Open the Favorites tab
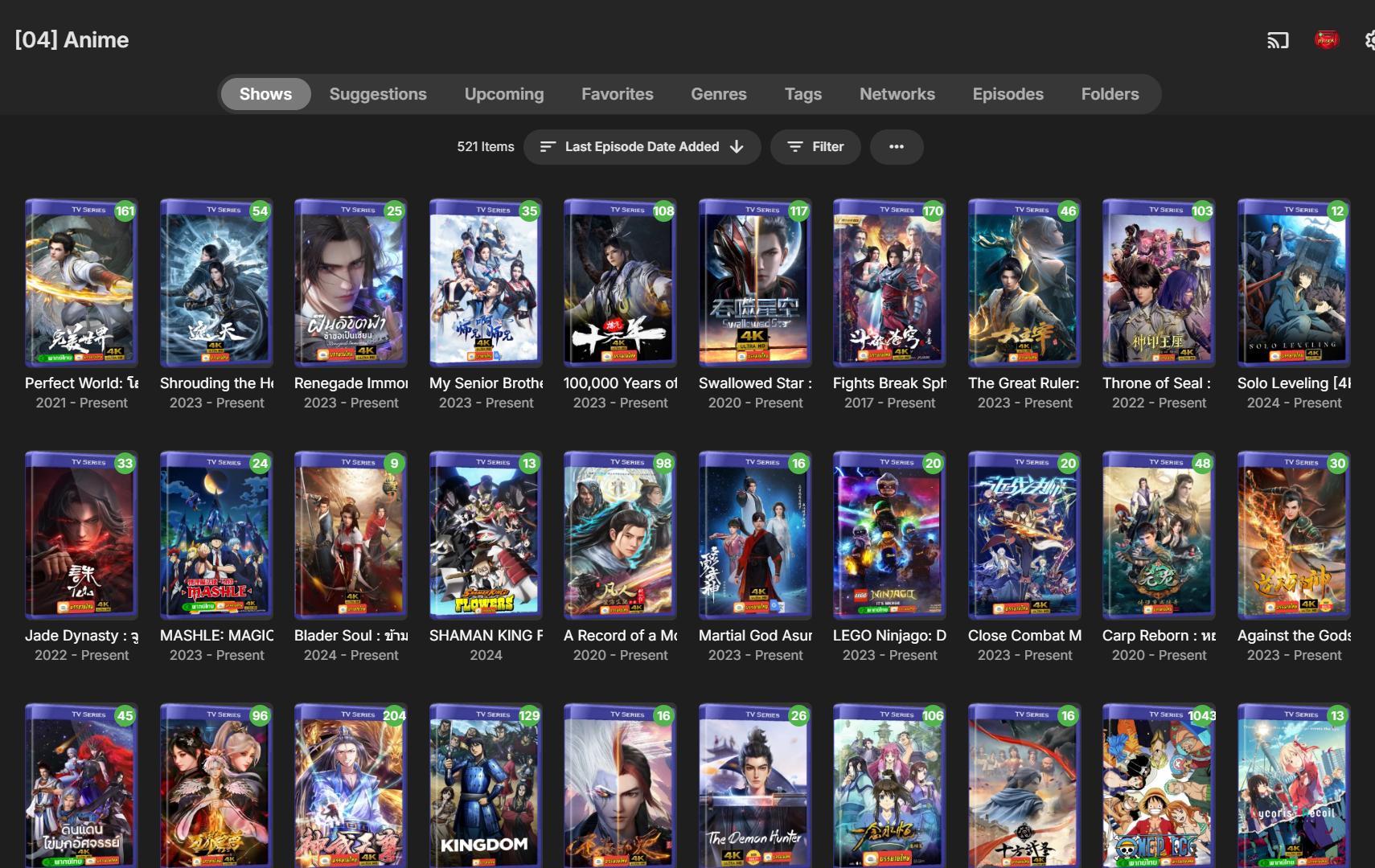 618,94
